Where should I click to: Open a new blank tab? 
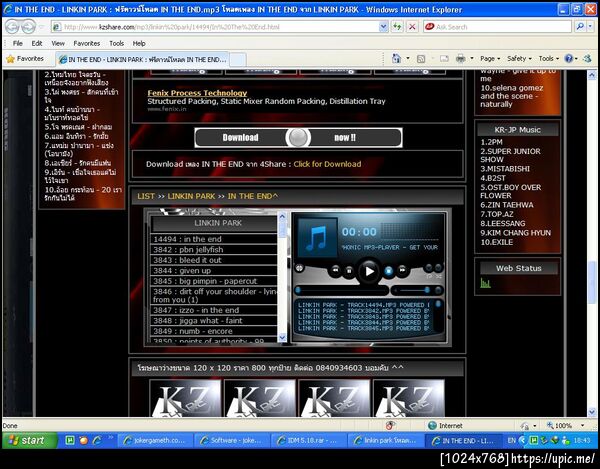(x=238, y=60)
